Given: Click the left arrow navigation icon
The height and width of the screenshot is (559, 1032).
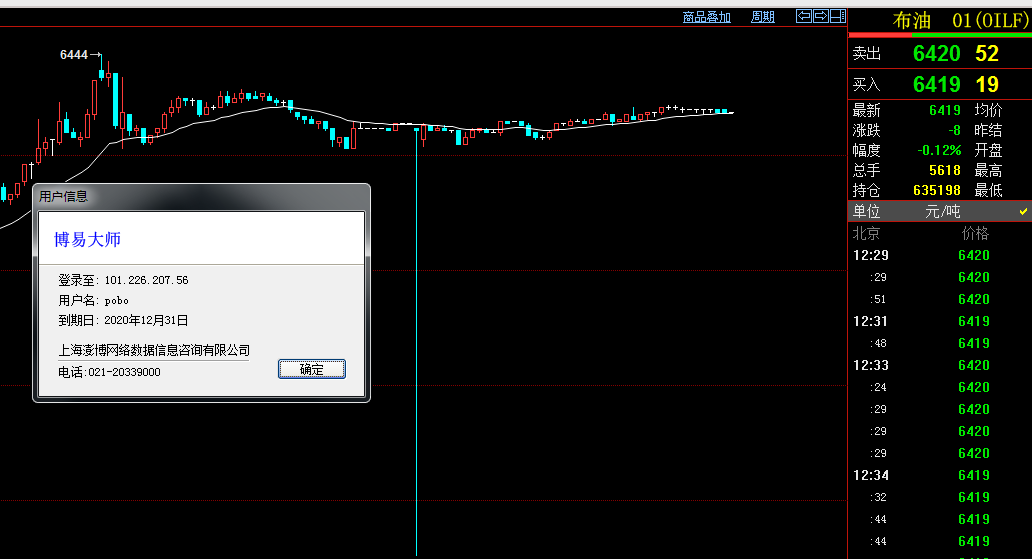Looking at the screenshot, I should click(803, 16).
